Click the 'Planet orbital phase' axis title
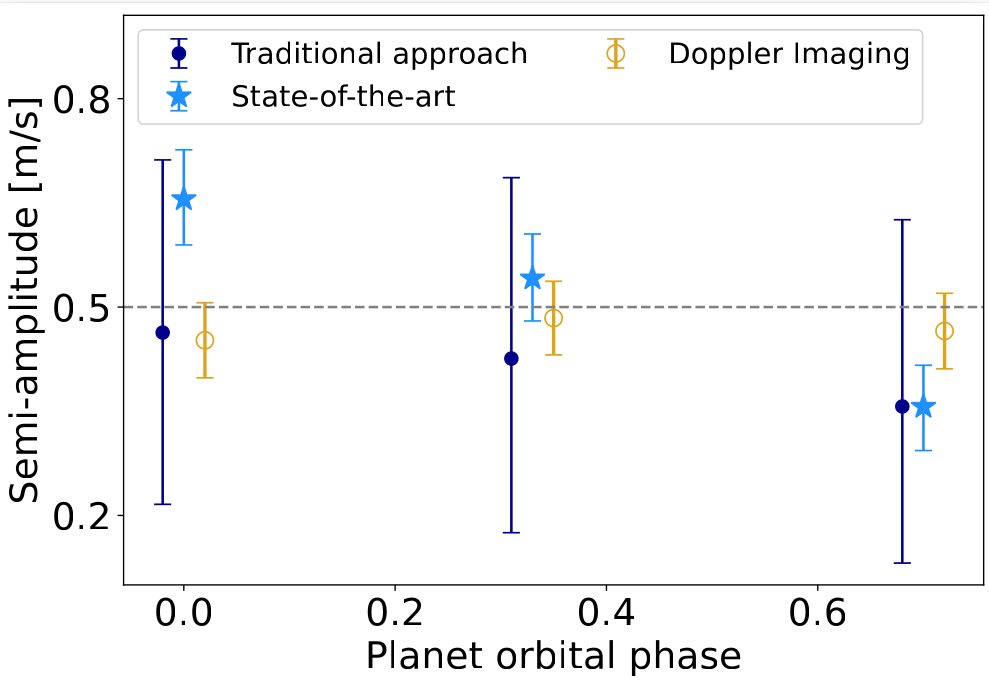989x685 pixels. point(553,655)
